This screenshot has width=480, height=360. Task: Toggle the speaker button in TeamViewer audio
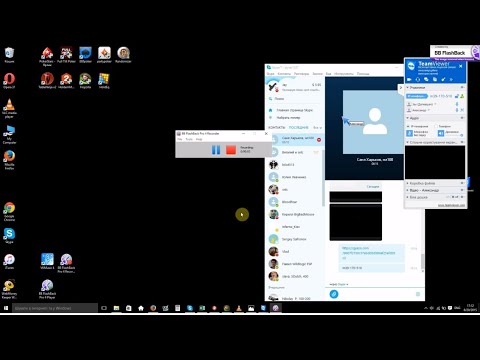pyautogui.click(x=441, y=133)
